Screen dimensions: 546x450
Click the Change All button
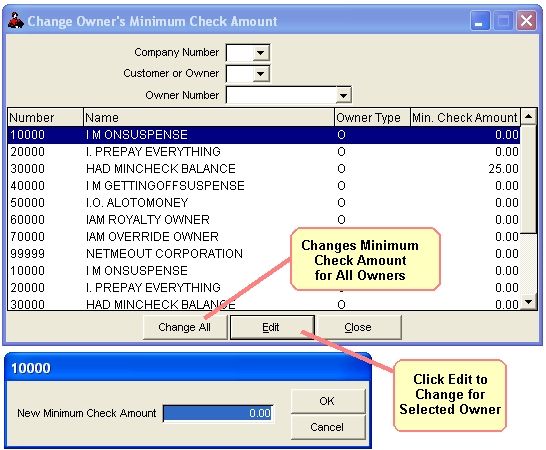point(185,327)
